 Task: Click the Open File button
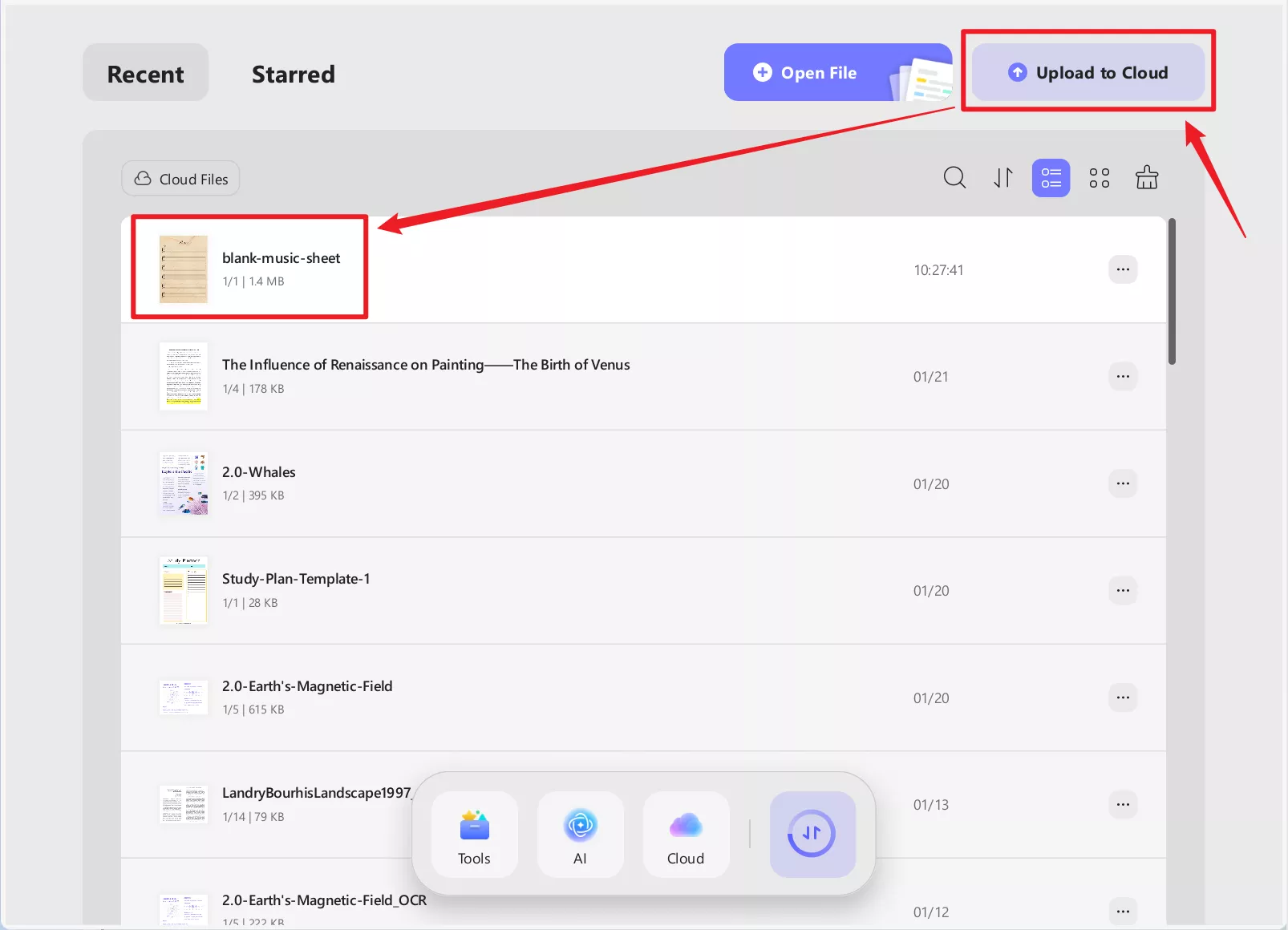[817, 72]
